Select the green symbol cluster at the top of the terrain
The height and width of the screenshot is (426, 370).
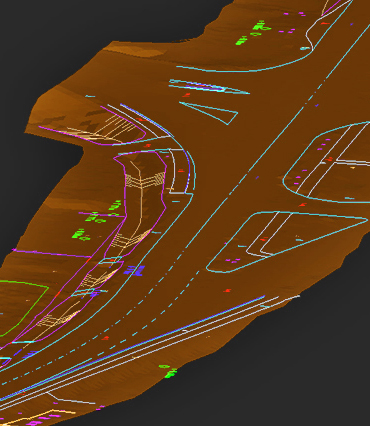(254, 32)
